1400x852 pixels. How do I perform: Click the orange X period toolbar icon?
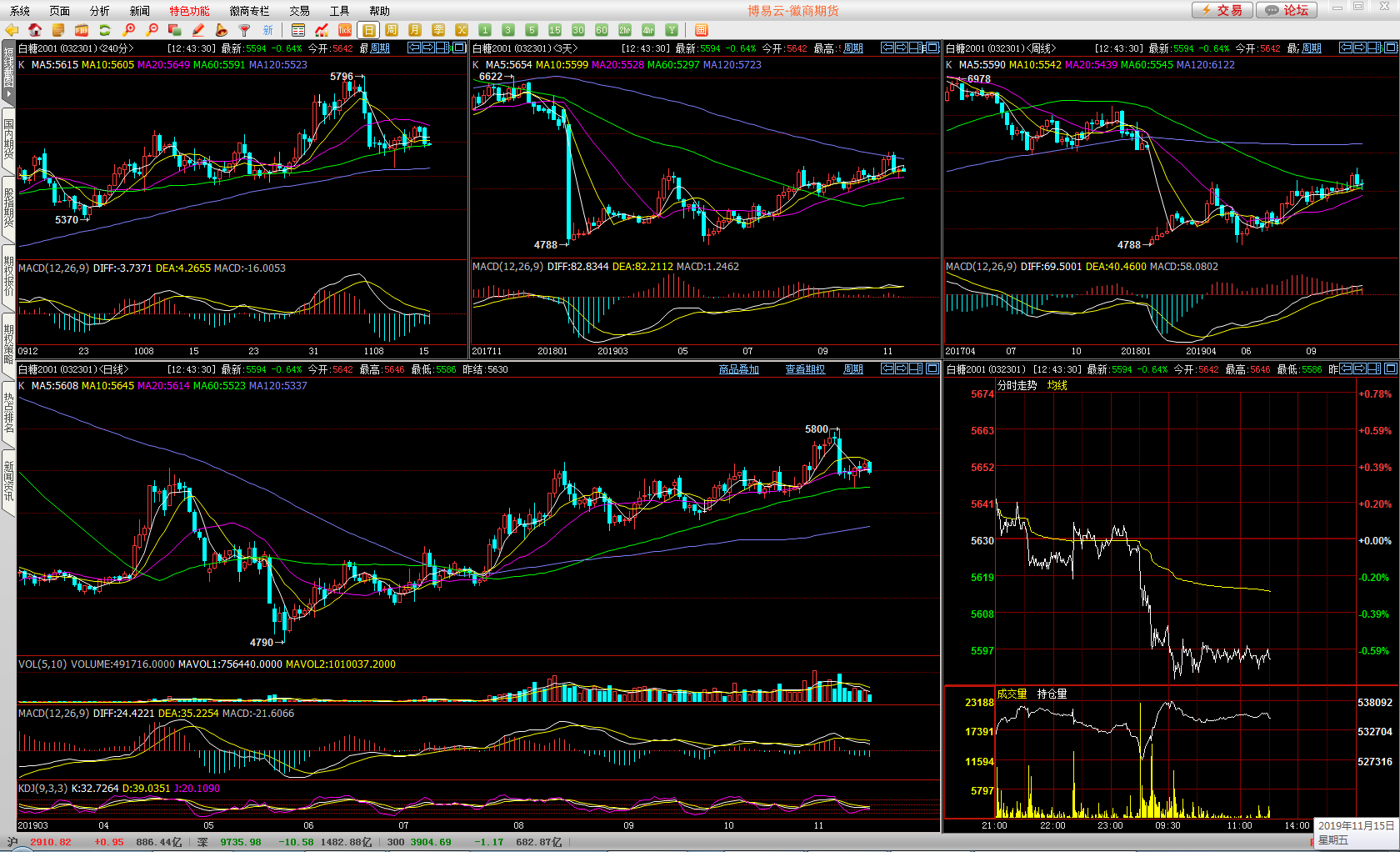462,30
